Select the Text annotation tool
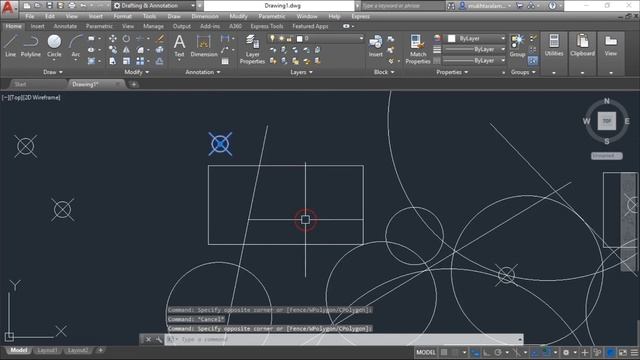Viewport: 640px width, 360px height. 179,45
